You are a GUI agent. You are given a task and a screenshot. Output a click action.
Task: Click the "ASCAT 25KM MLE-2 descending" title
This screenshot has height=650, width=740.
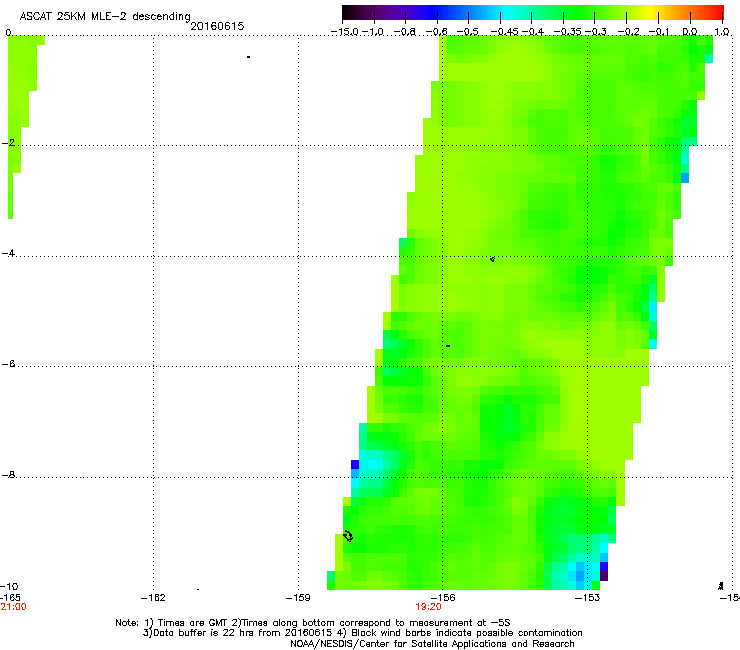[x=105, y=17]
